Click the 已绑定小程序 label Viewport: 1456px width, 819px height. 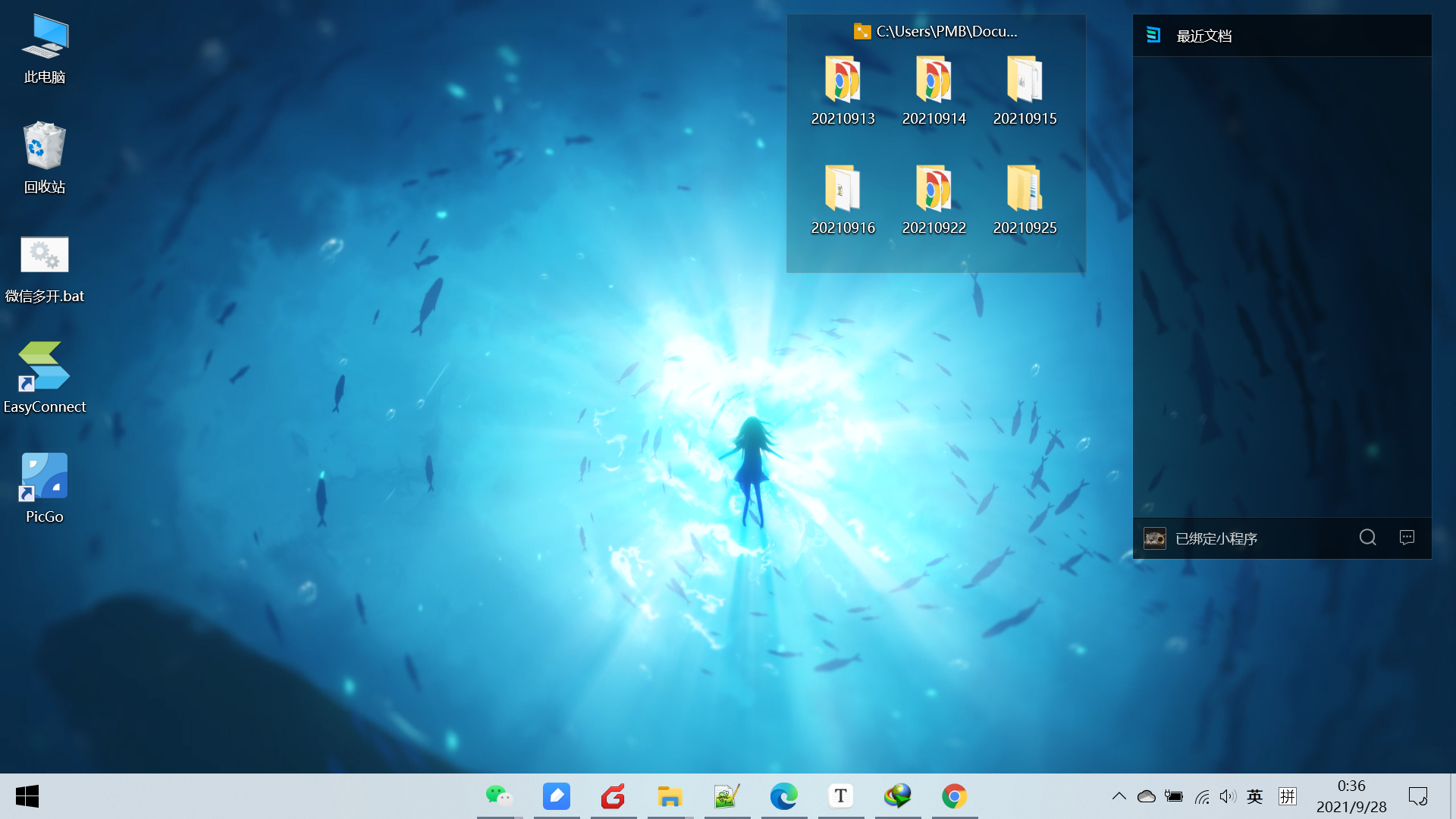click(1216, 538)
